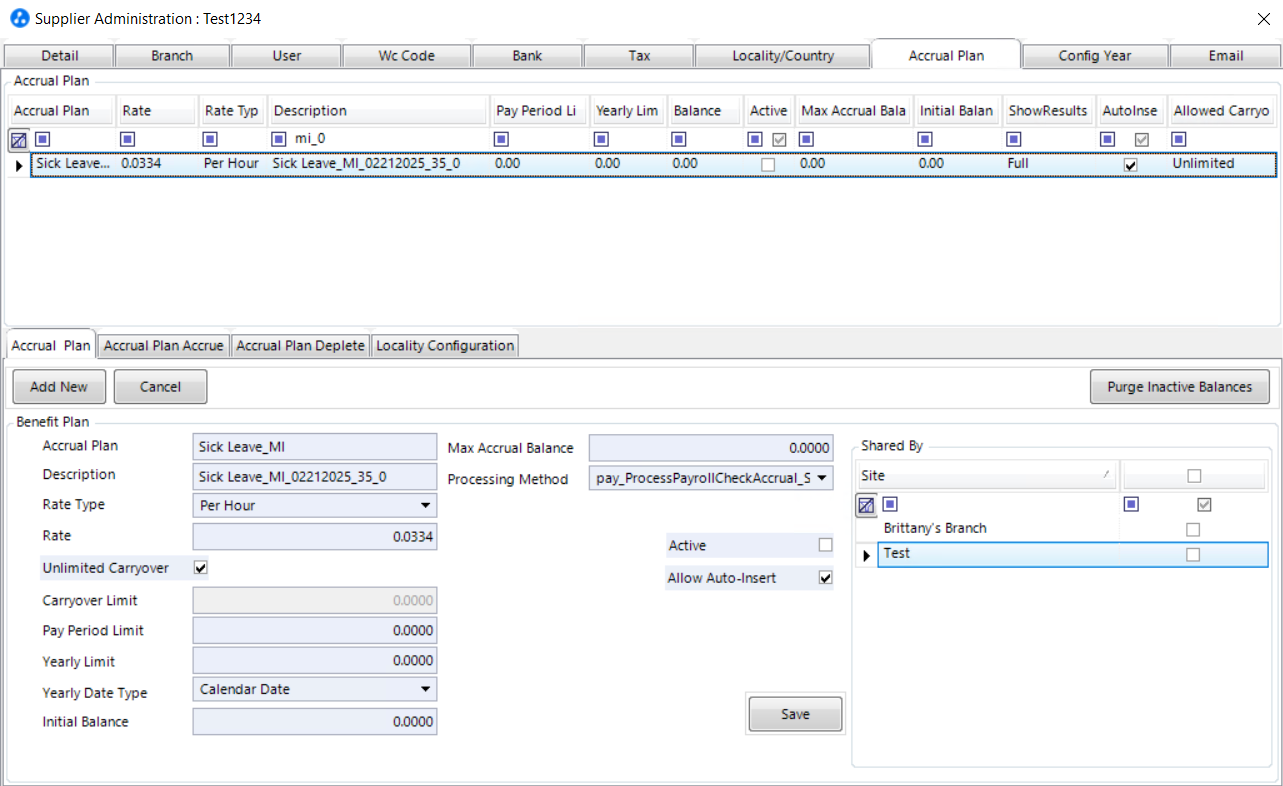Toggle the Shared By header select-all checkbox
This screenshot has width=1283, height=786.
(1194, 476)
